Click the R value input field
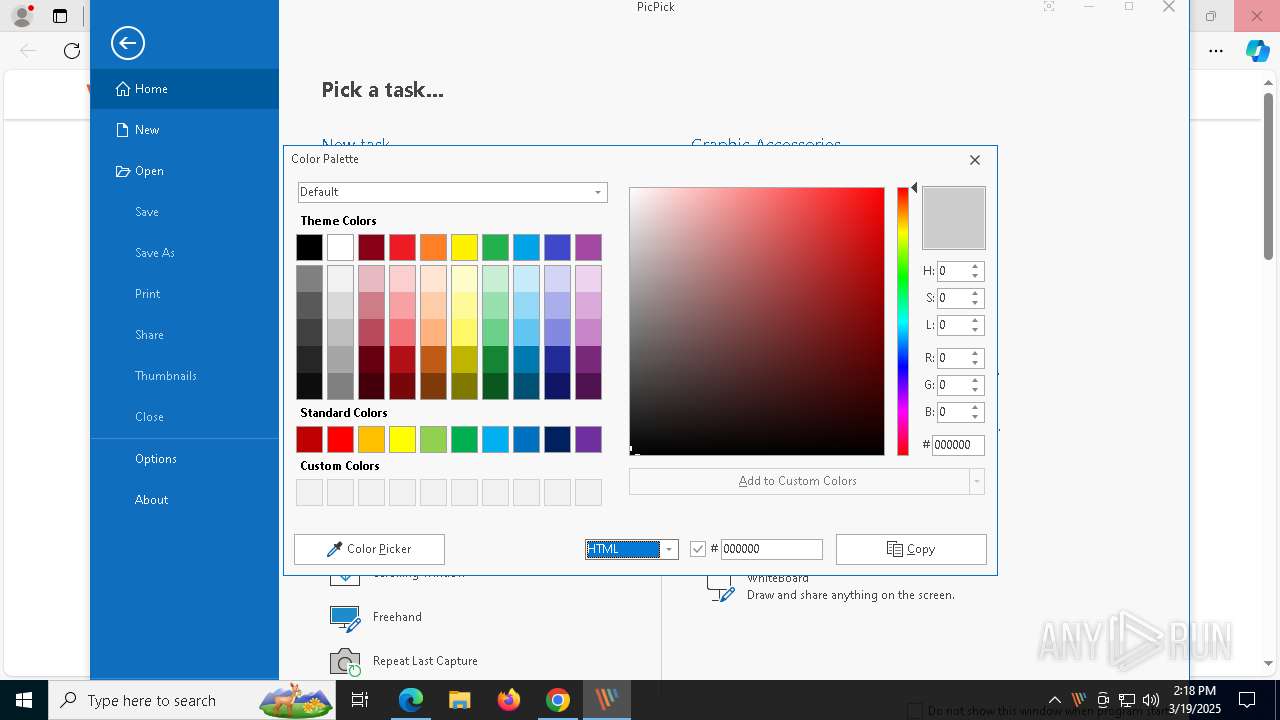1280x720 pixels. 953,358
